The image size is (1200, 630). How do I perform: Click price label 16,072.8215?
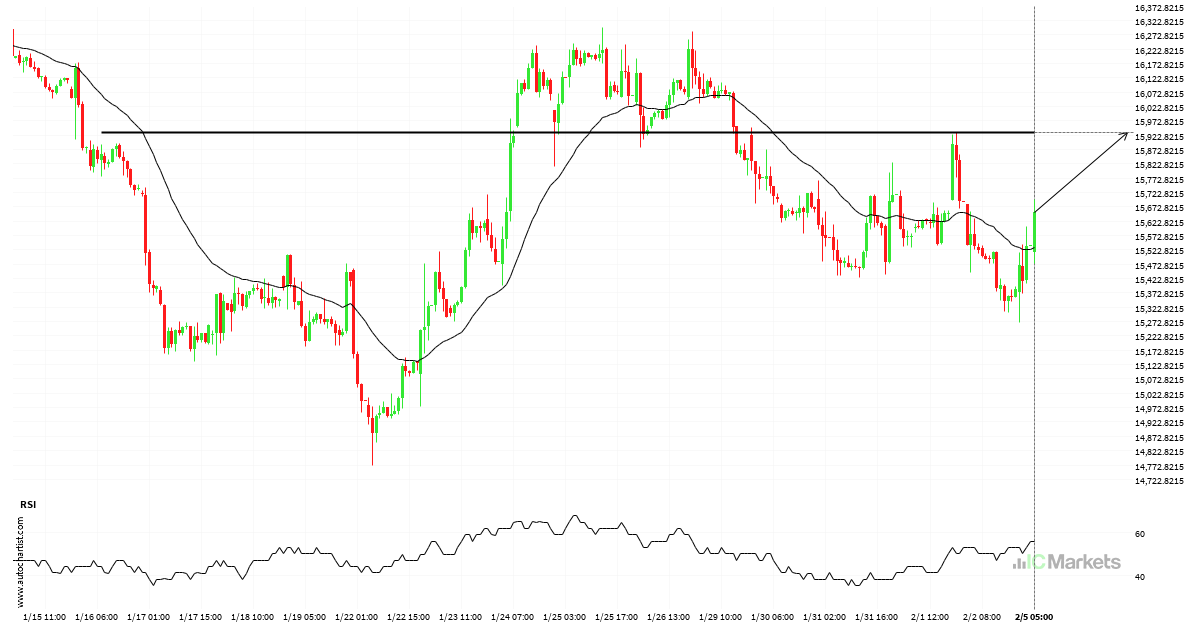[1160, 94]
